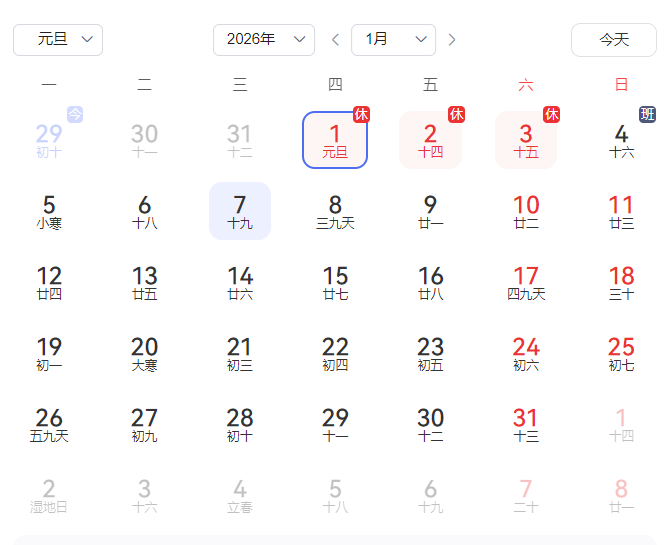This screenshot has height=545, width=671.
Task: Open the 元旦 holiday dropdown
Action: click(58, 40)
